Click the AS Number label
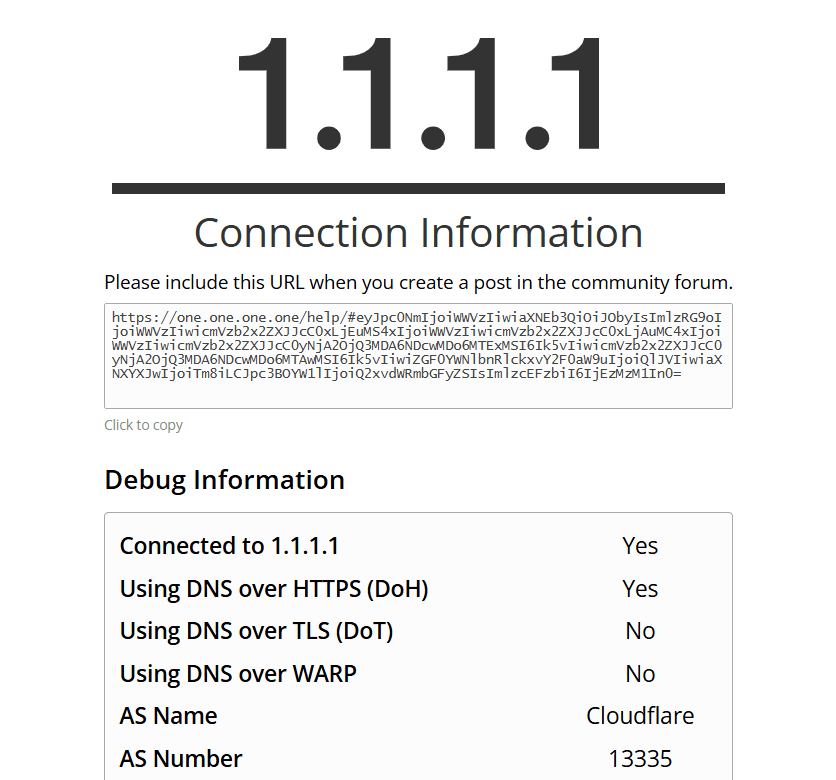836x780 pixels. [x=181, y=758]
